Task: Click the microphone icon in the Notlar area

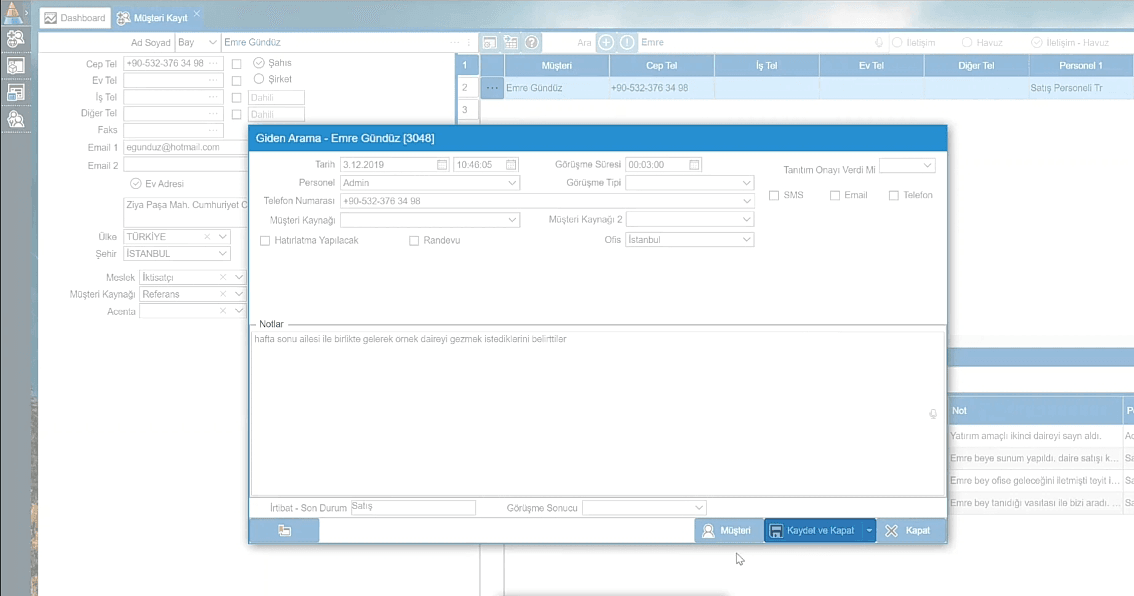Action: tap(933, 414)
